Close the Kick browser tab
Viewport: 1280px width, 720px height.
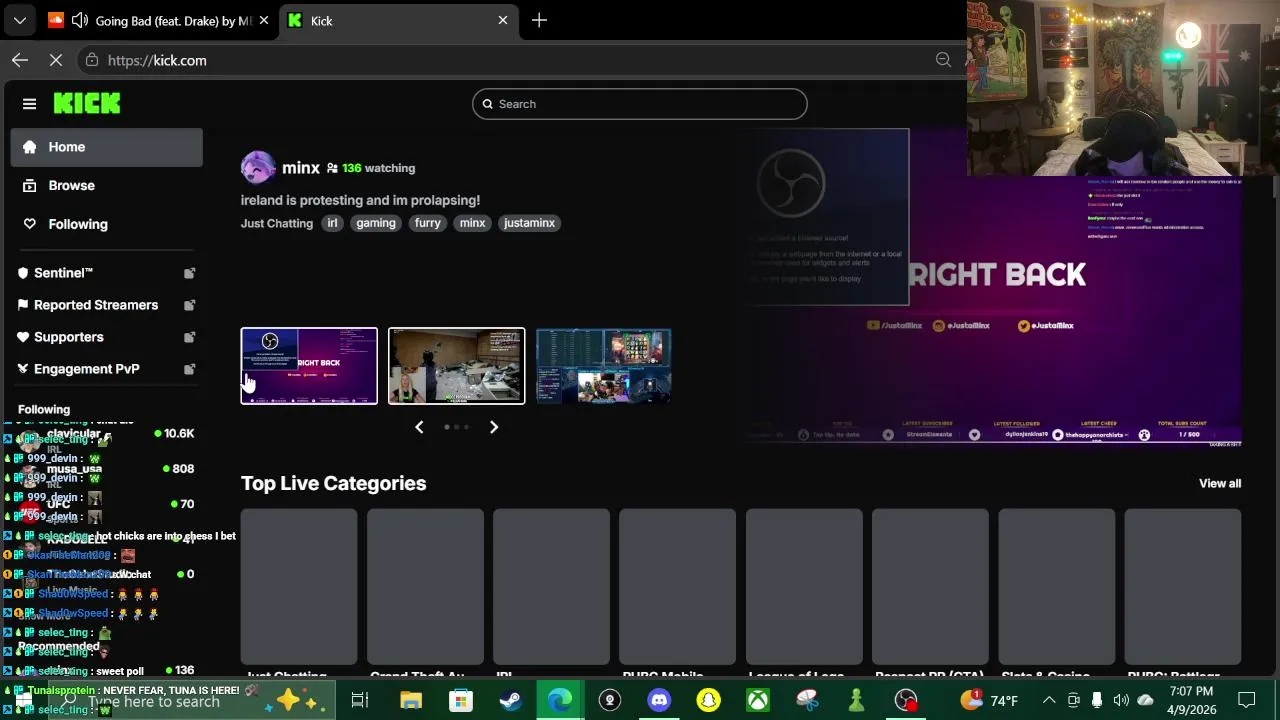tap(503, 20)
